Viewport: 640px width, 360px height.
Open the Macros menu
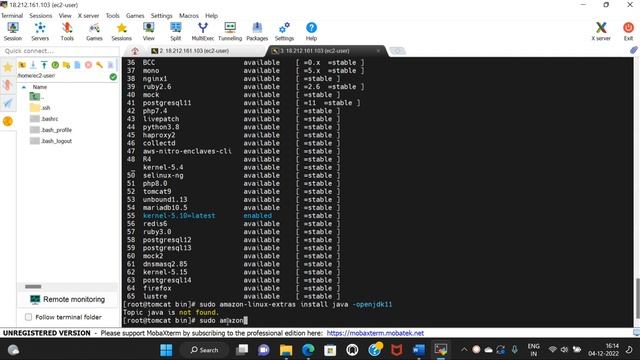189,16
